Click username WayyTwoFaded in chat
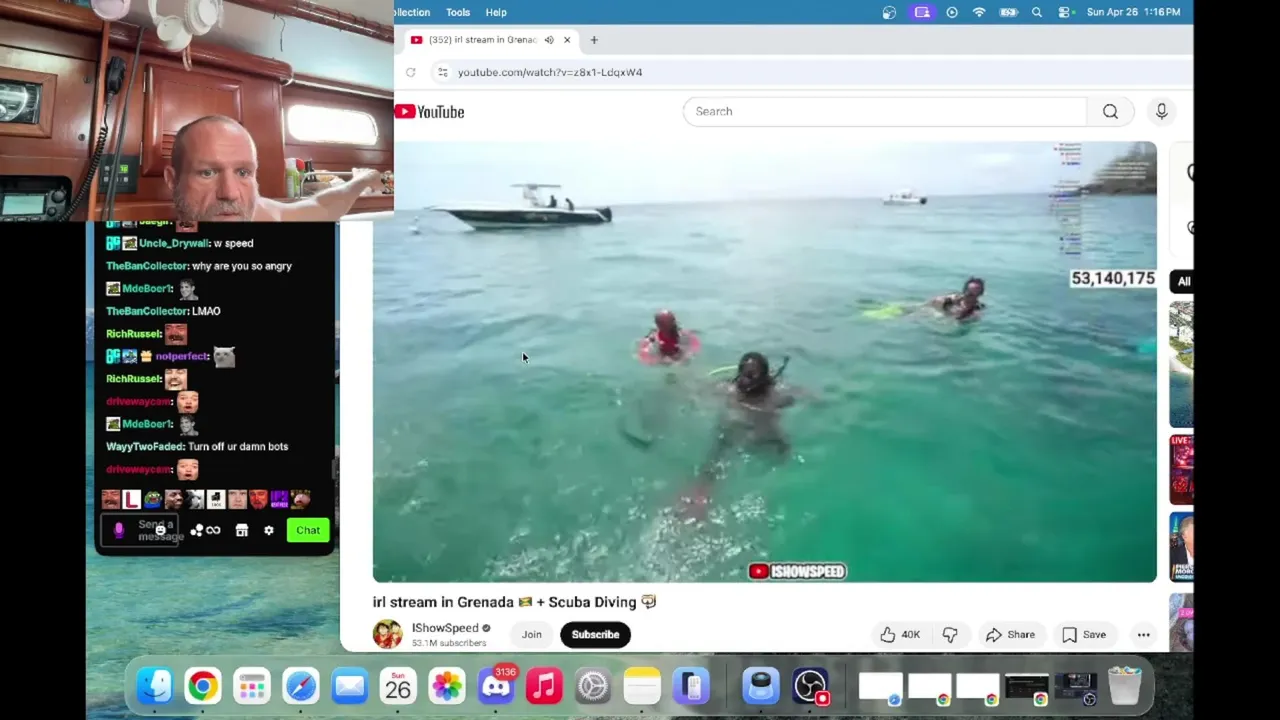 [145, 446]
